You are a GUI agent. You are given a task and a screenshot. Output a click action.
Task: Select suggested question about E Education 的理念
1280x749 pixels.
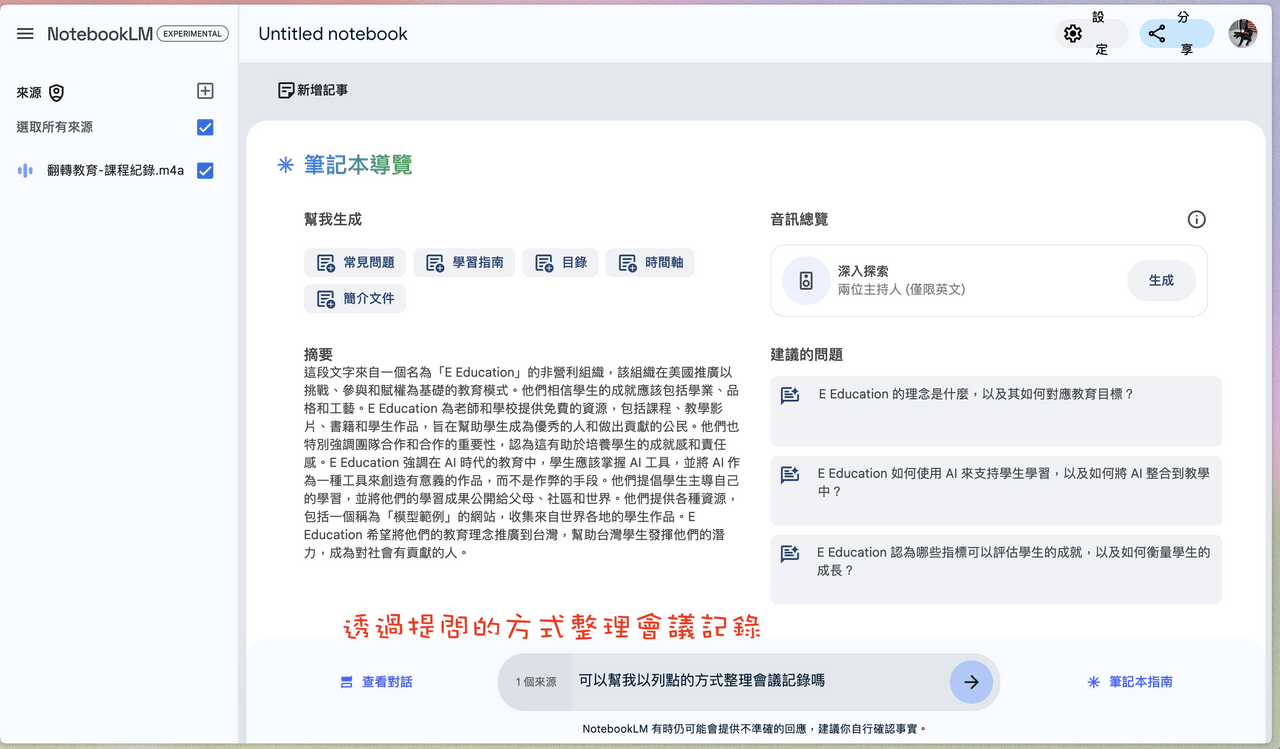point(996,411)
